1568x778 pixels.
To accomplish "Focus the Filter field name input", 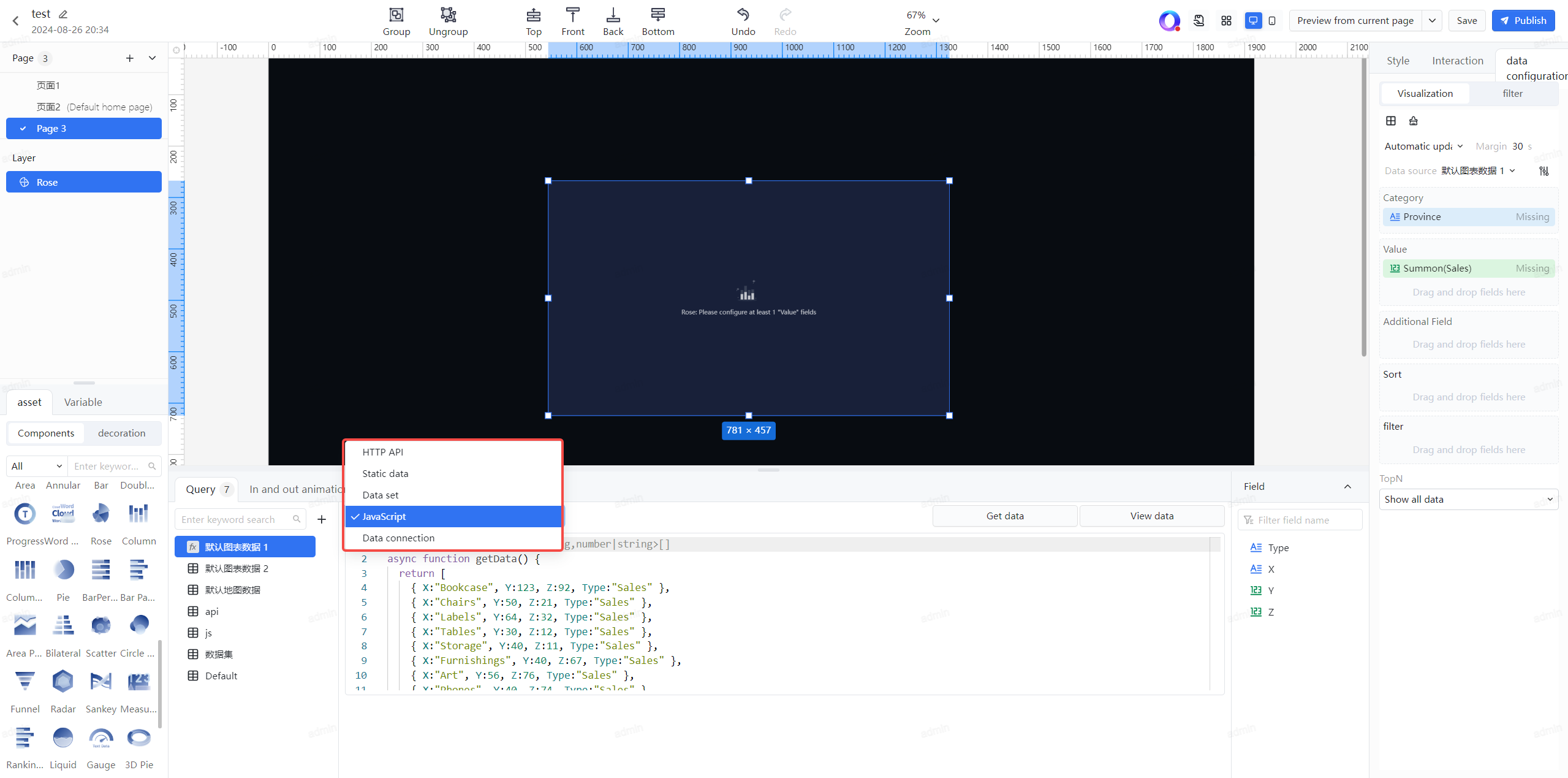I will point(1300,520).
